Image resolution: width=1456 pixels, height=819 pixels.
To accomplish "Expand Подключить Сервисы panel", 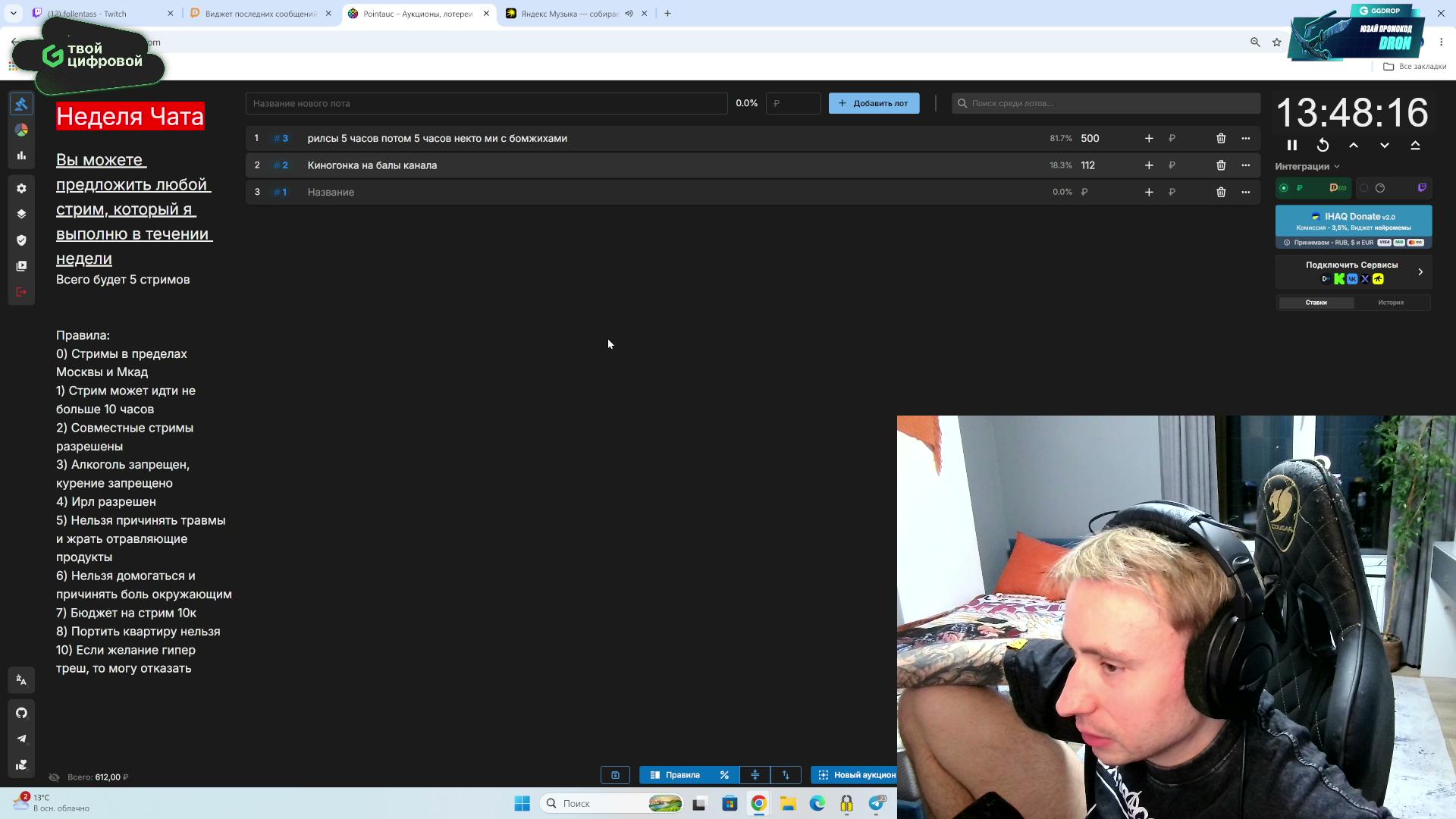I will [1353, 272].
